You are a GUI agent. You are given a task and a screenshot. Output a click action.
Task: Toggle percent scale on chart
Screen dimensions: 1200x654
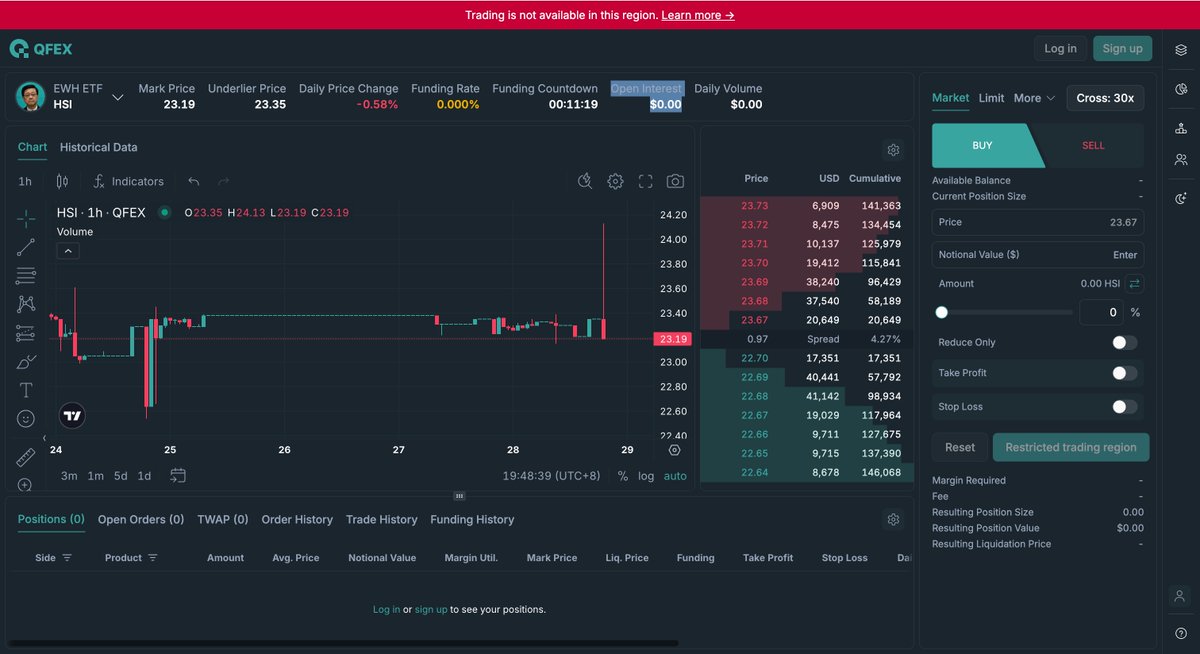623,476
